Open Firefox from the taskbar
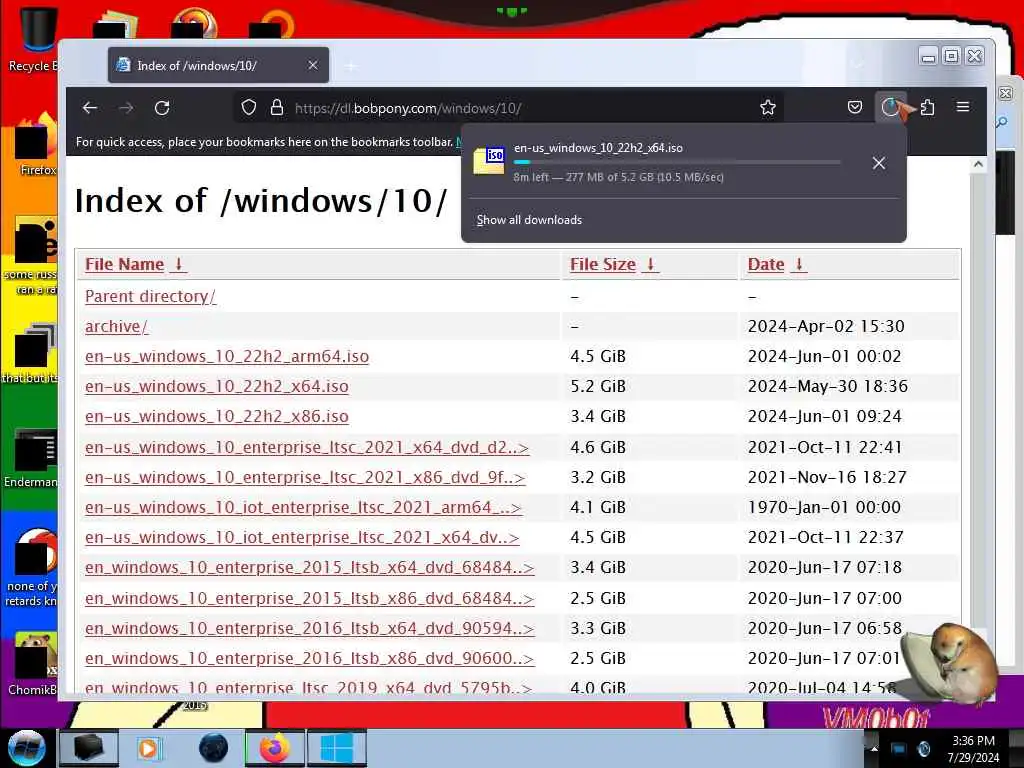 [275, 748]
